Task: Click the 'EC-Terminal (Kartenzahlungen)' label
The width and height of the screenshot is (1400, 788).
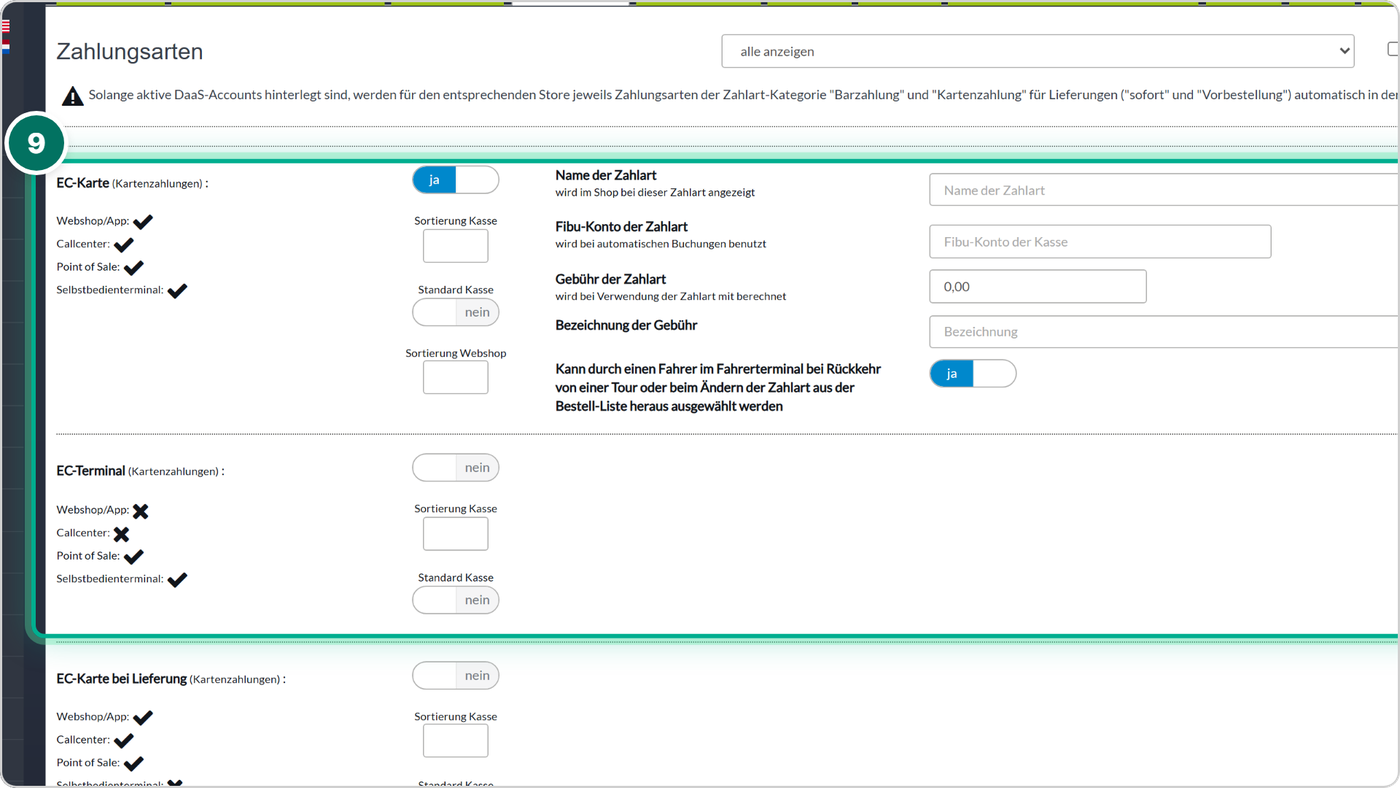Action: click(x=141, y=471)
